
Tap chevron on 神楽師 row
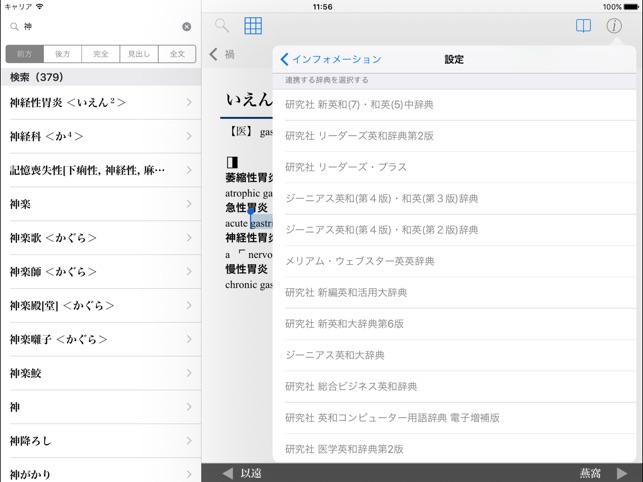coord(189,272)
